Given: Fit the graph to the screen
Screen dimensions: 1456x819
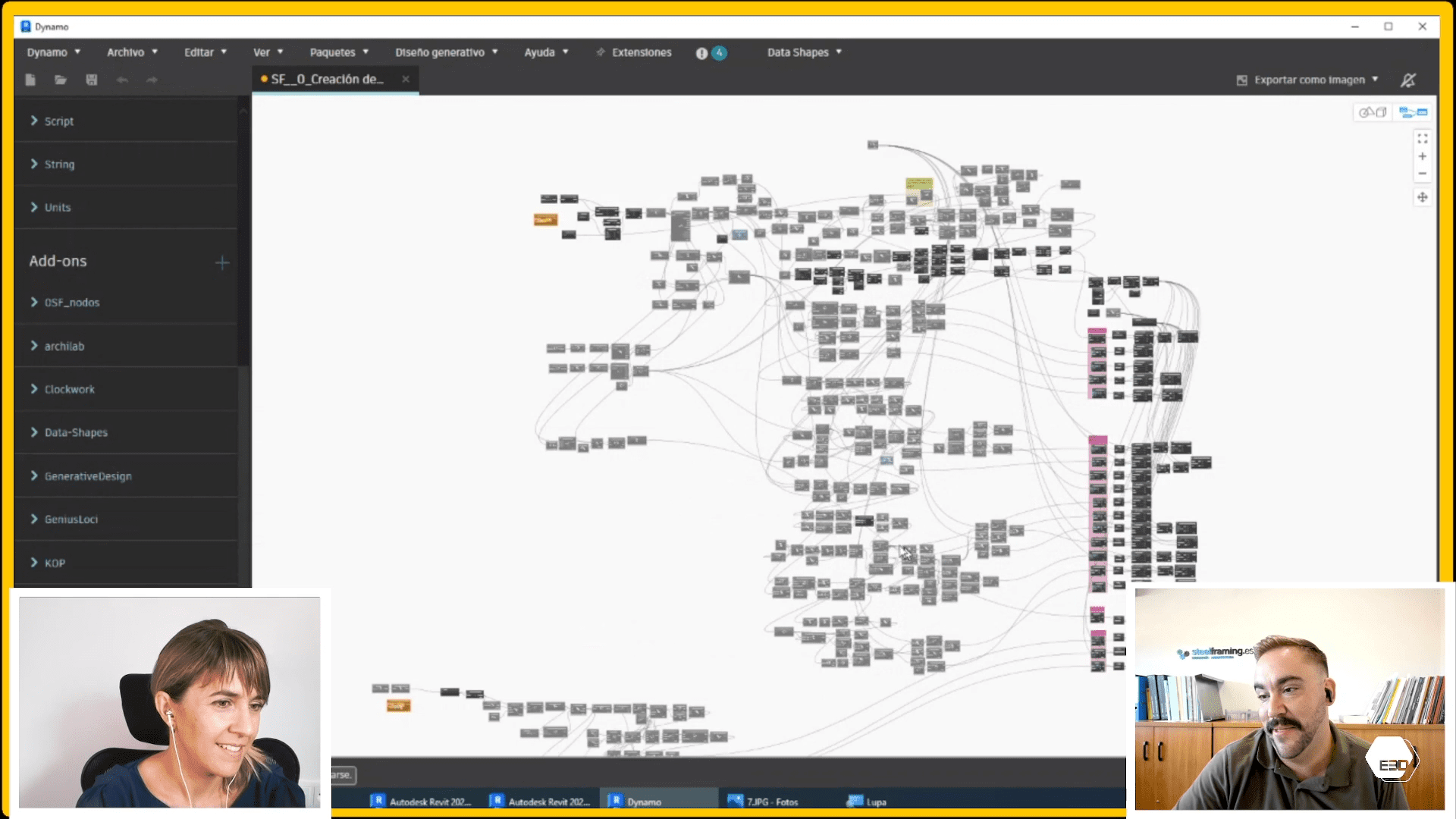Looking at the screenshot, I should [x=1423, y=139].
